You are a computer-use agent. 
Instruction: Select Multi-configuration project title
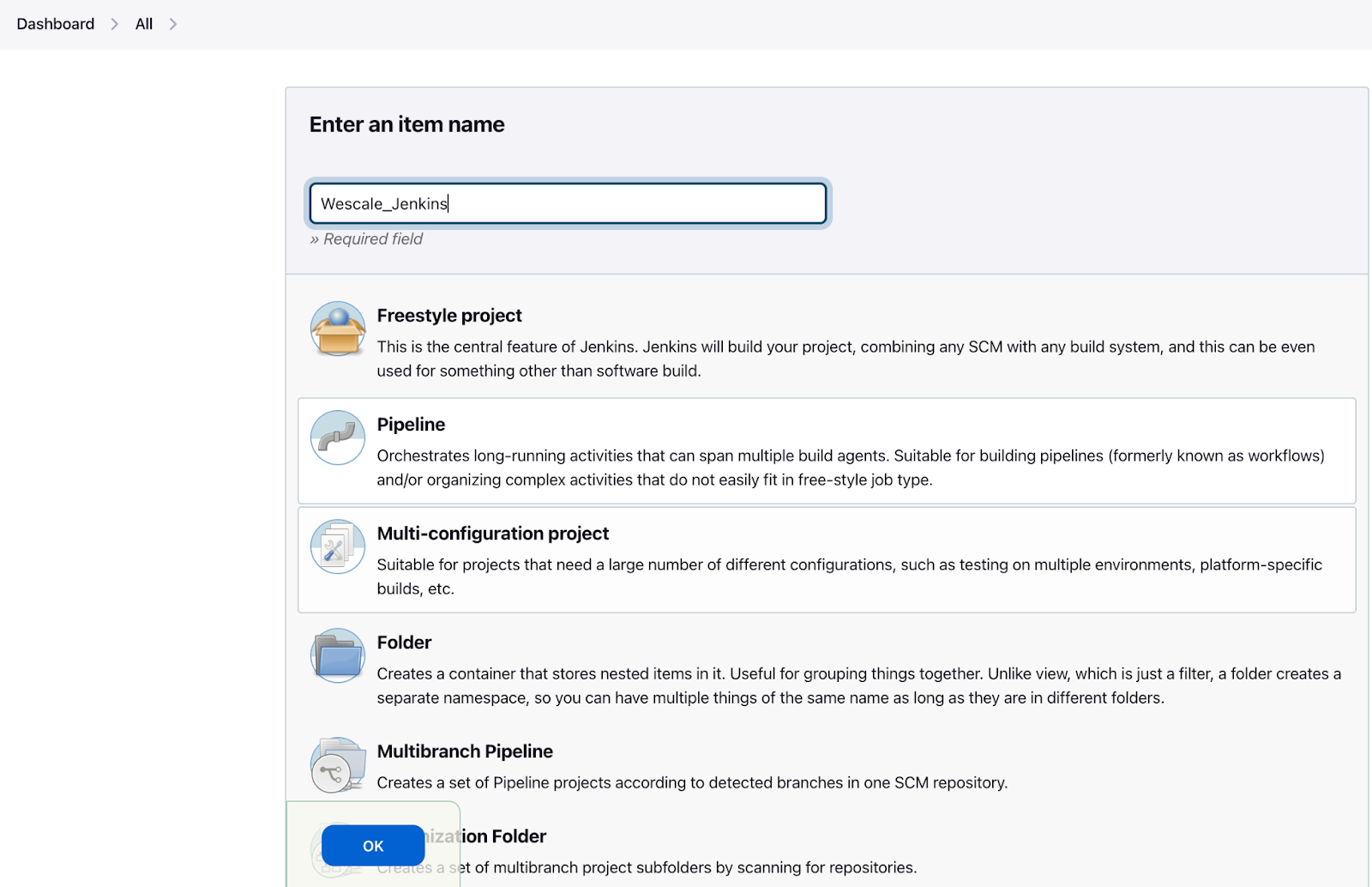[x=493, y=534]
